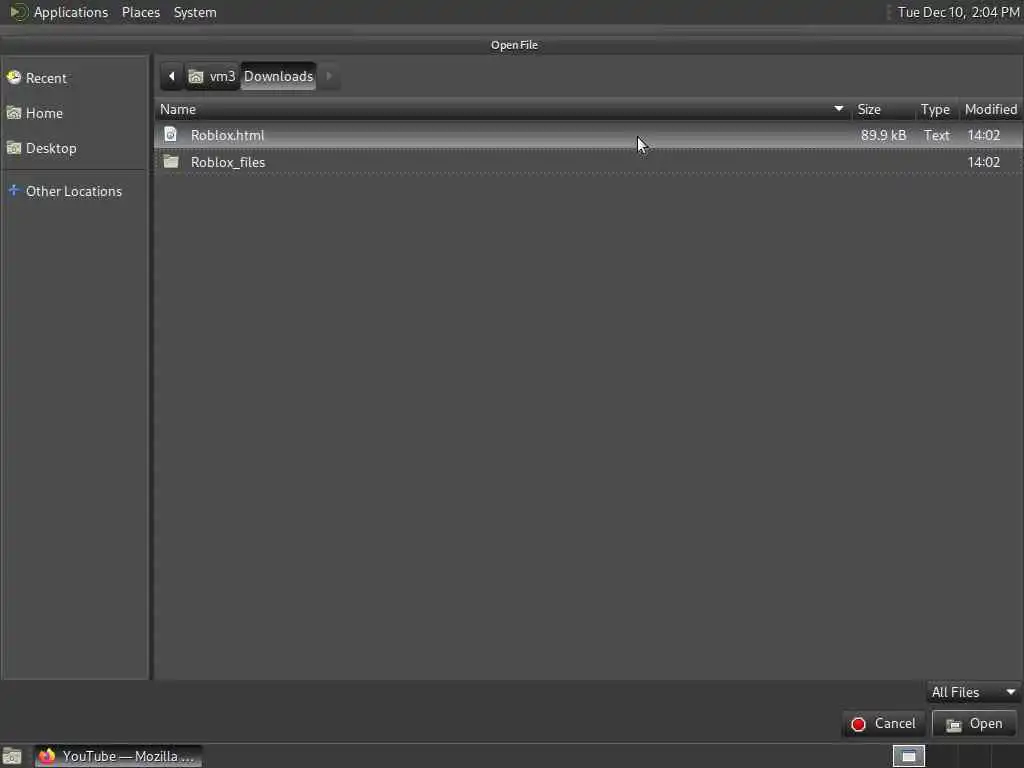Image resolution: width=1024 pixels, height=768 pixels.
Task: Click the Open button
Action: pos(974,724)
